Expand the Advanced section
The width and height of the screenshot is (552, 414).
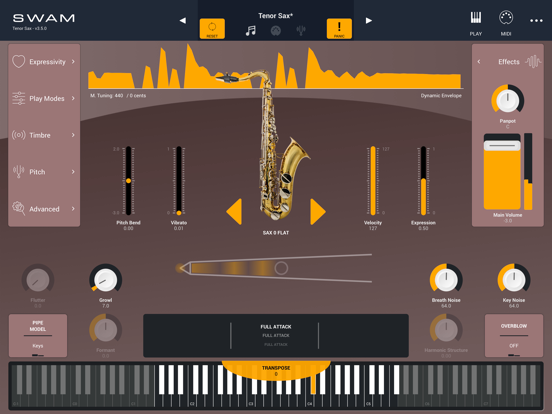44,208
